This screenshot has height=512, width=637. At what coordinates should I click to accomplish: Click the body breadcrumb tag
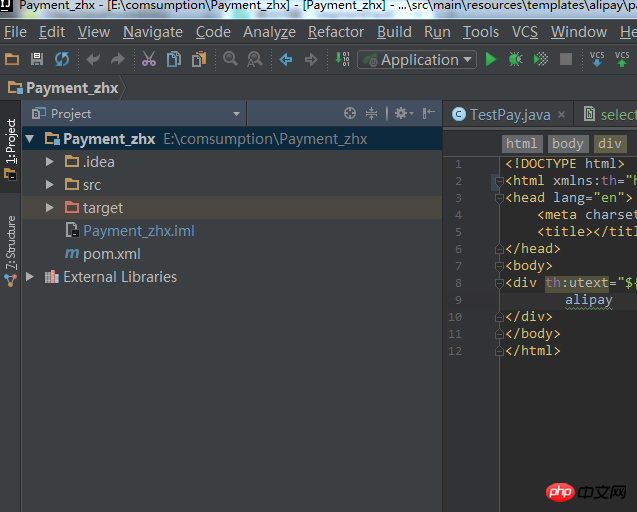[x=567, y=144]
